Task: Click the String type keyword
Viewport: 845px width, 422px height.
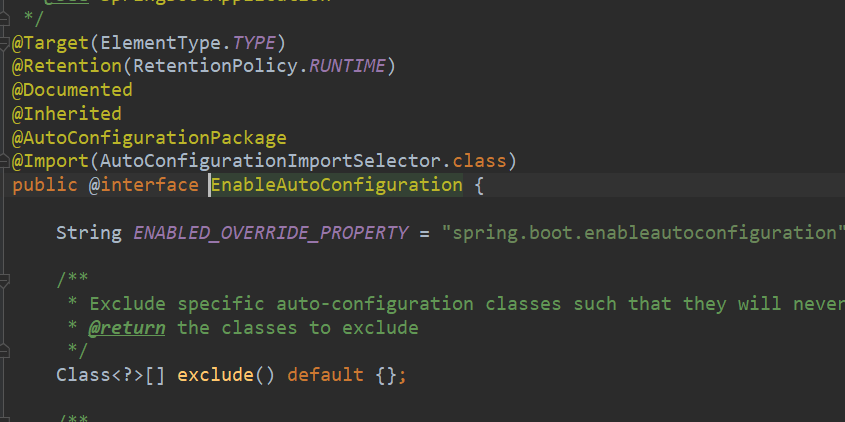Action: 89,232
